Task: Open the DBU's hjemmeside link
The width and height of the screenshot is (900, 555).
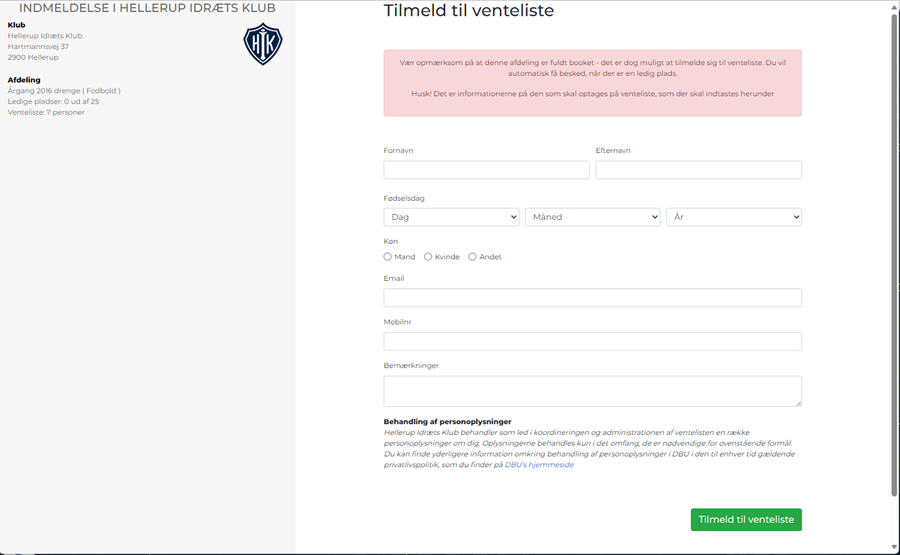Action: [x=539, y=465]
